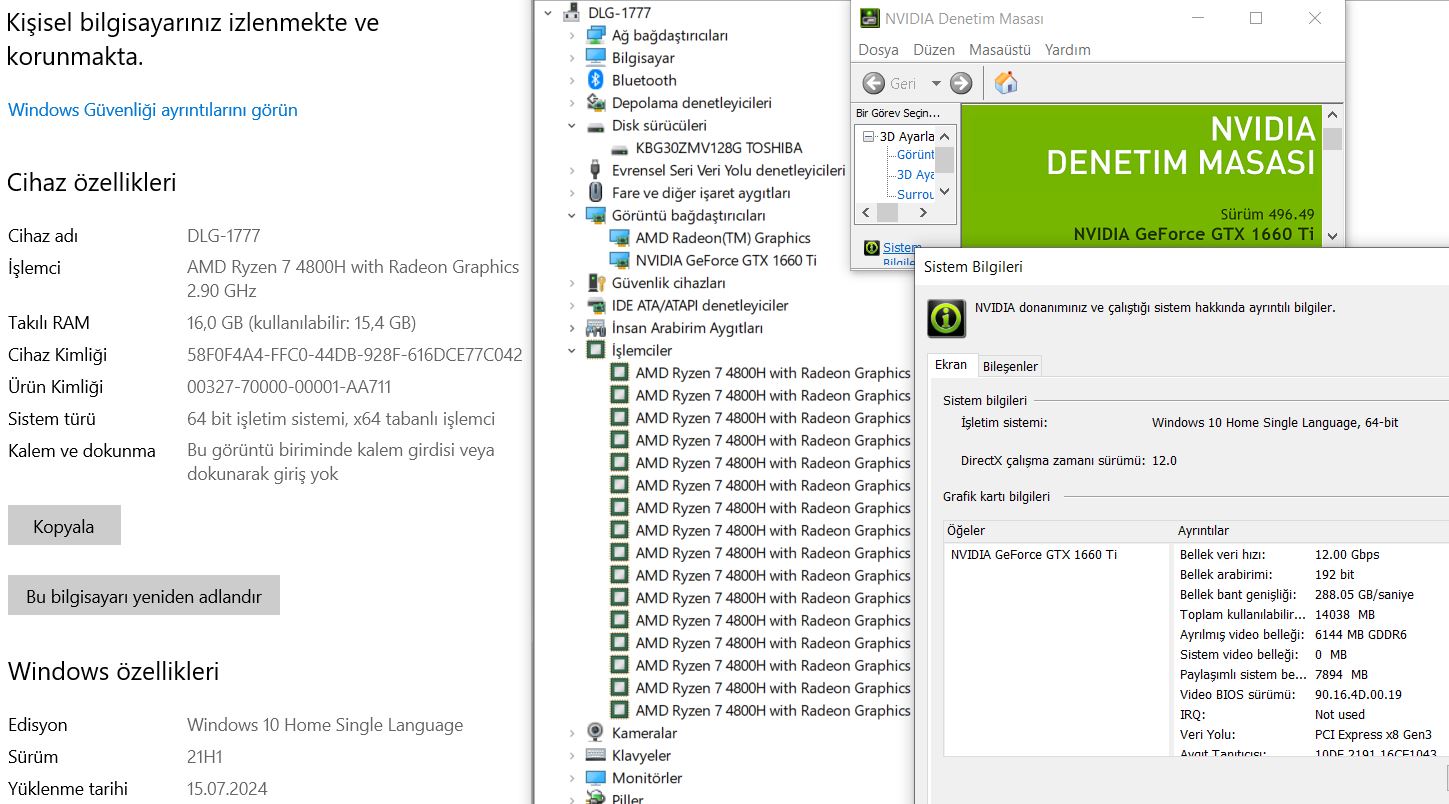The width and height of the screenshot is (1449, 804).
Task: Click the device ID 58F0F4A4-FFC0-44DB-928F-616DCE77C042
Action: point(355,355)
